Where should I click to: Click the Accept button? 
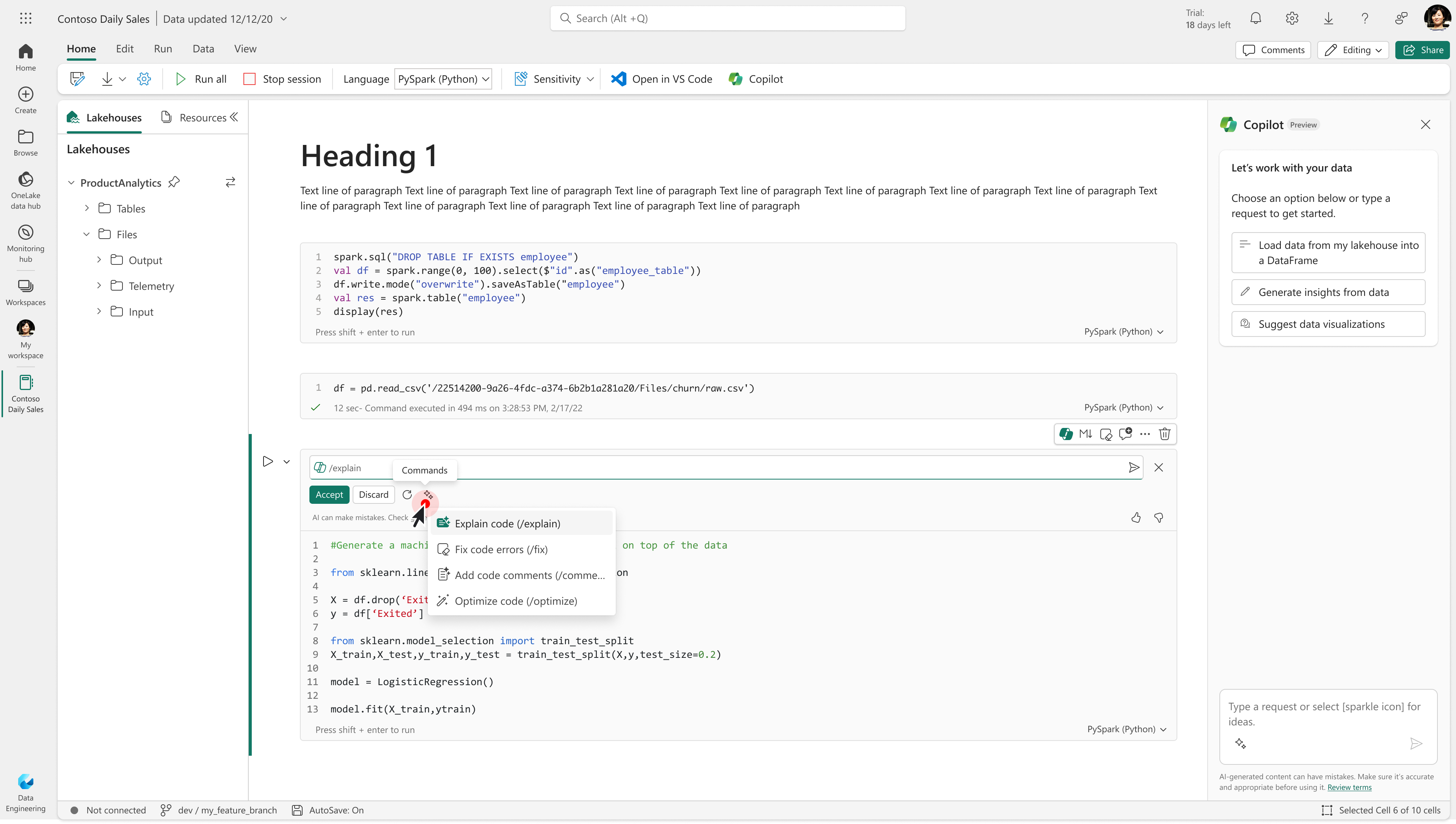pyautogui.click(x=329, y=495)
